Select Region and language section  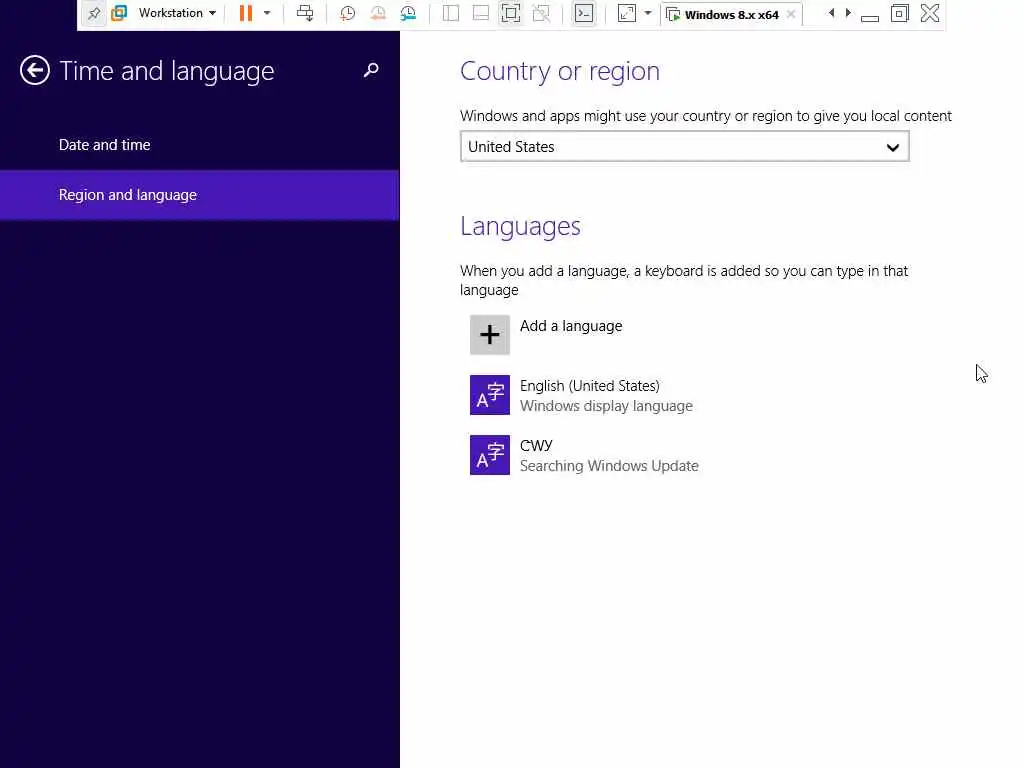(200, 195)
